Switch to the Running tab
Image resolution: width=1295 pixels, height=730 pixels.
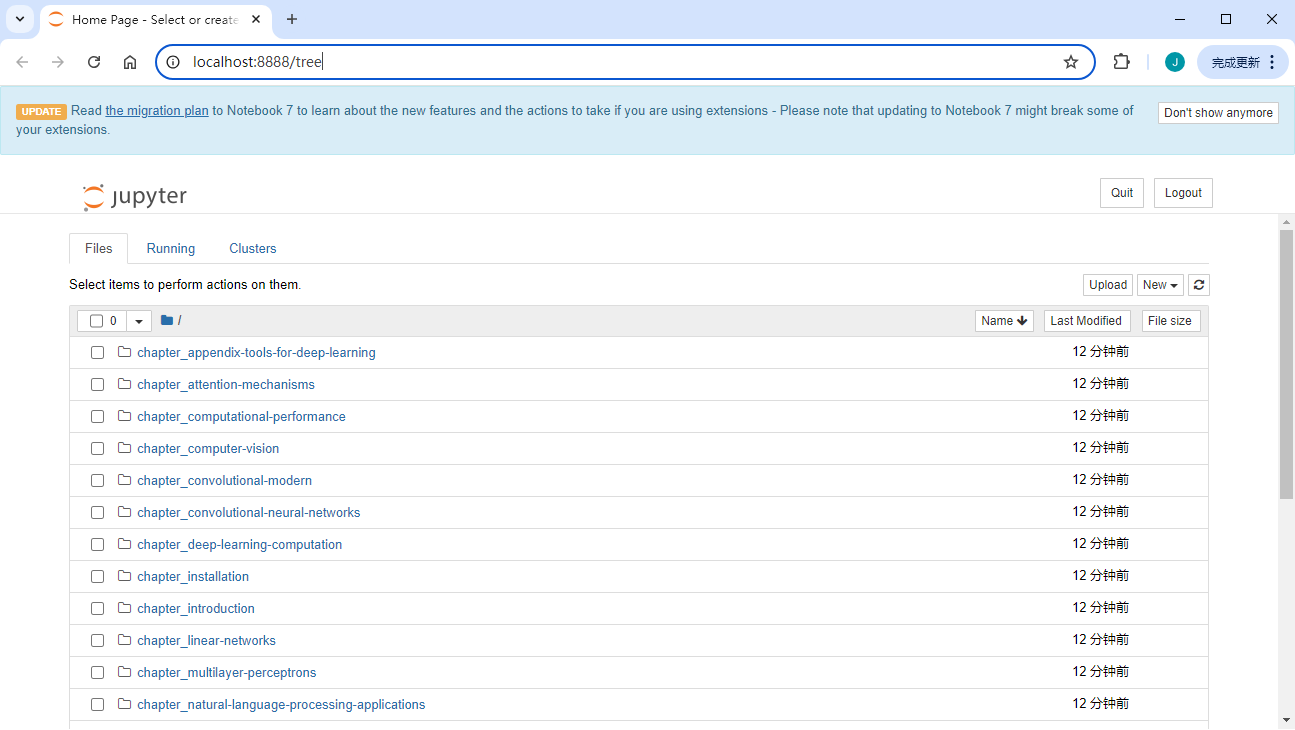tap(171, 248)
